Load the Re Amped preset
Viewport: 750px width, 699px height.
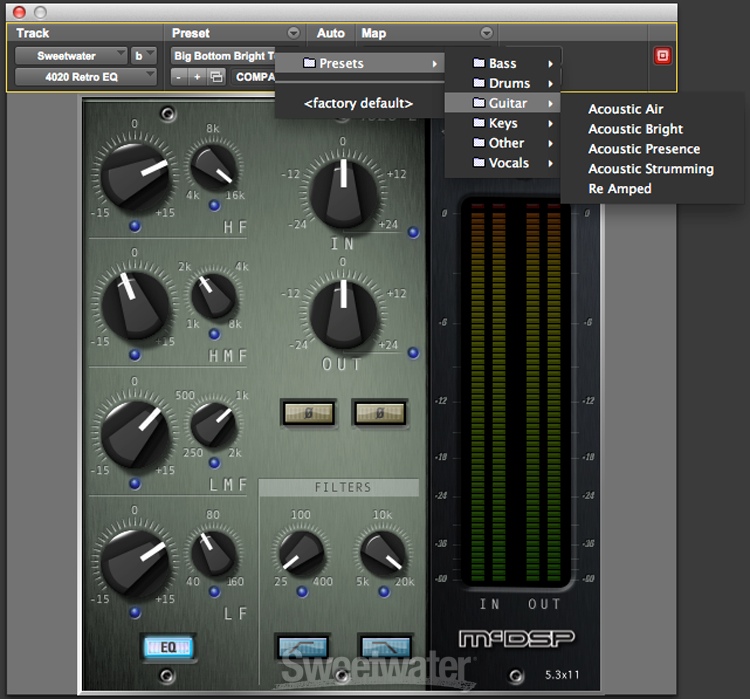pyautogui.click(x=620, y=189)
